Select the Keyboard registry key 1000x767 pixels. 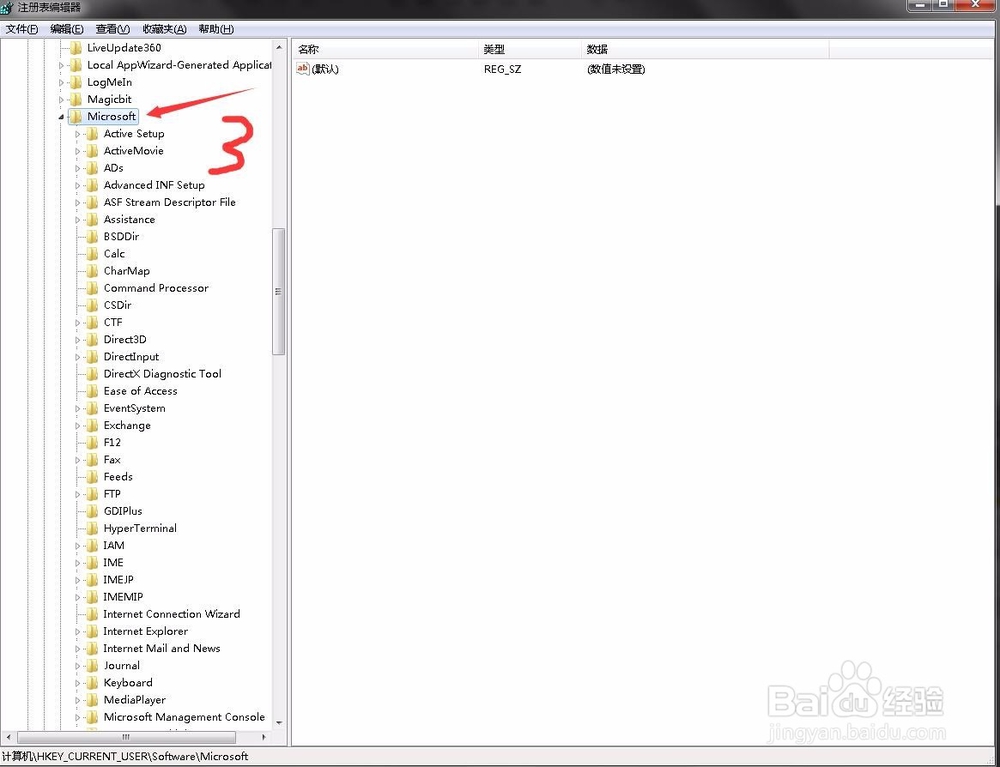[x=128, y=683]
